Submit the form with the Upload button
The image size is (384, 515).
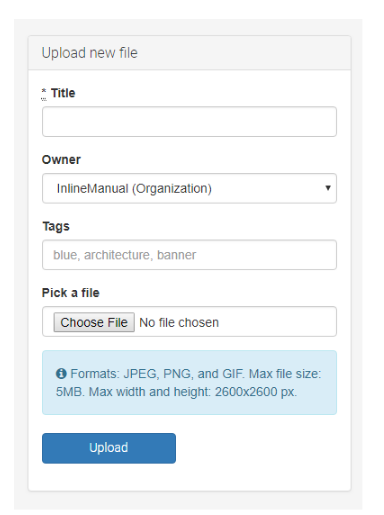point(109,448)
